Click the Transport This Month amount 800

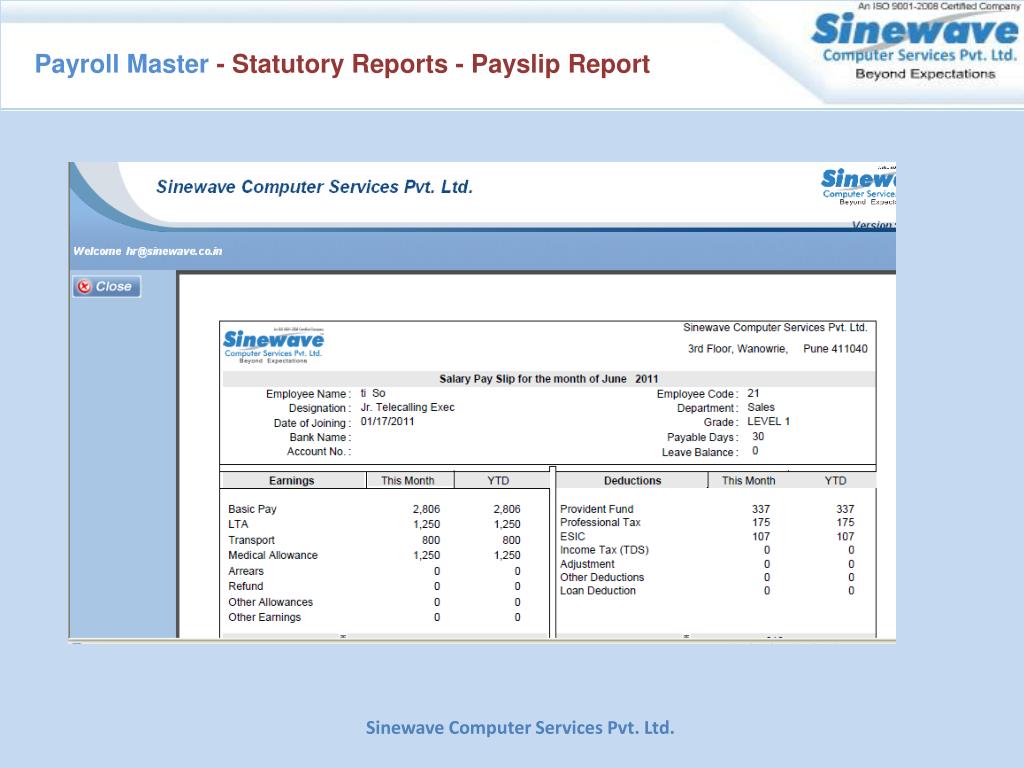click(431, 540)
